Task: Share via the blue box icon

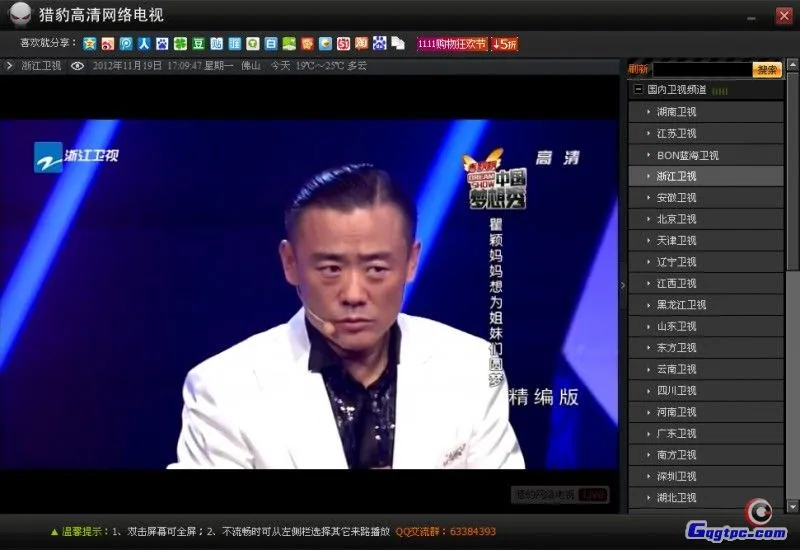Action: (325, 44)
